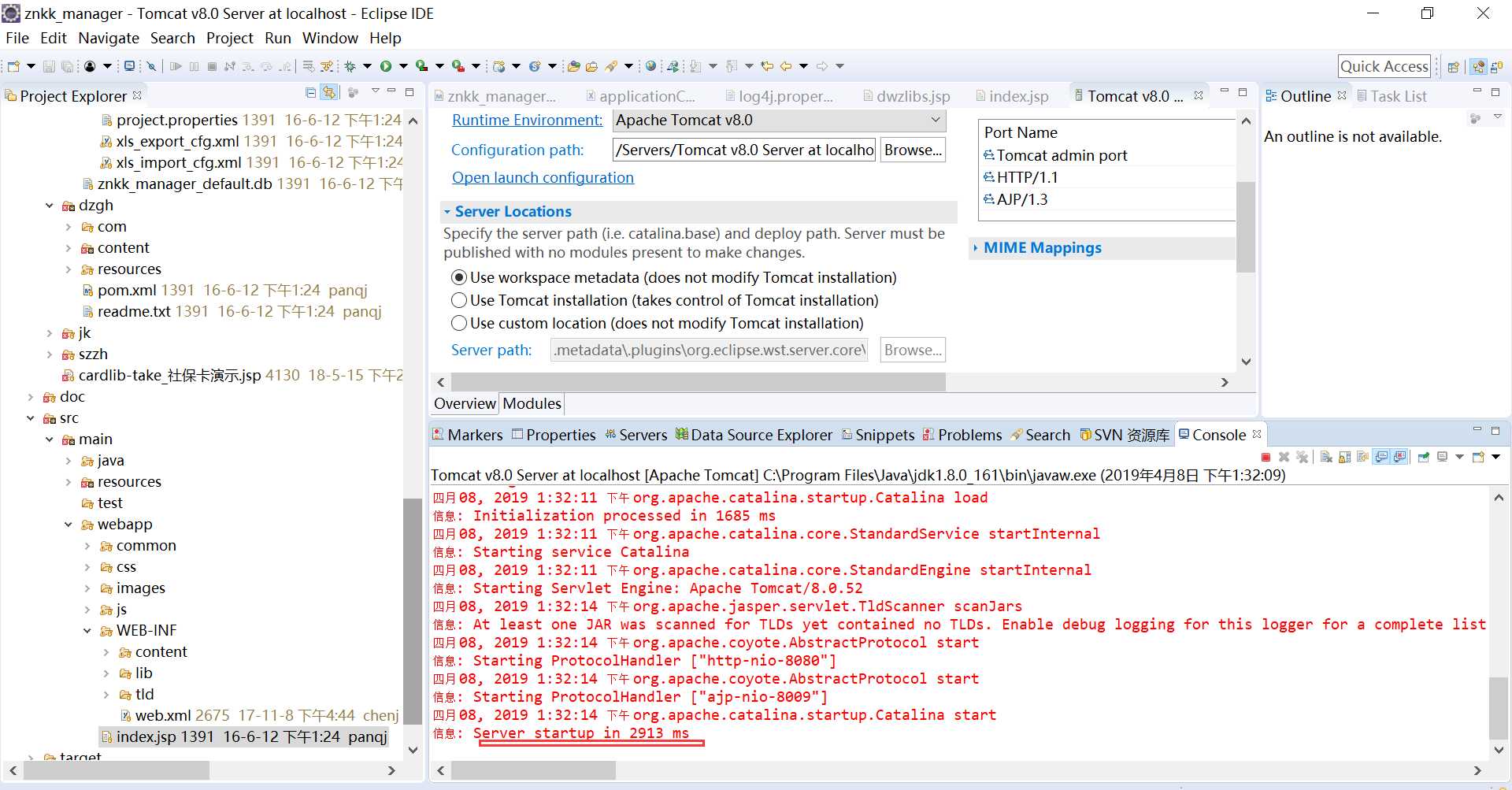The width and height of the screenshot is (1512, 790).
Task: Switch to the Modules tab
Action: tap(532, 404)
